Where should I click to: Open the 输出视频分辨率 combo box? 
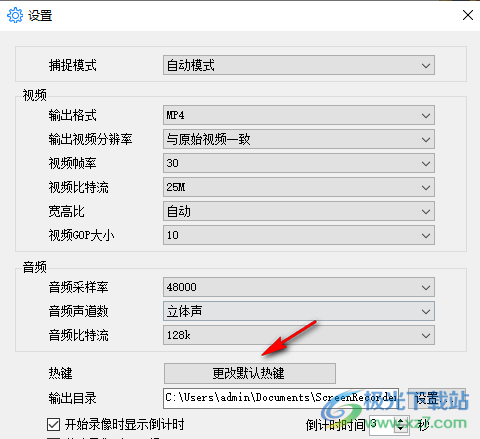299,139
